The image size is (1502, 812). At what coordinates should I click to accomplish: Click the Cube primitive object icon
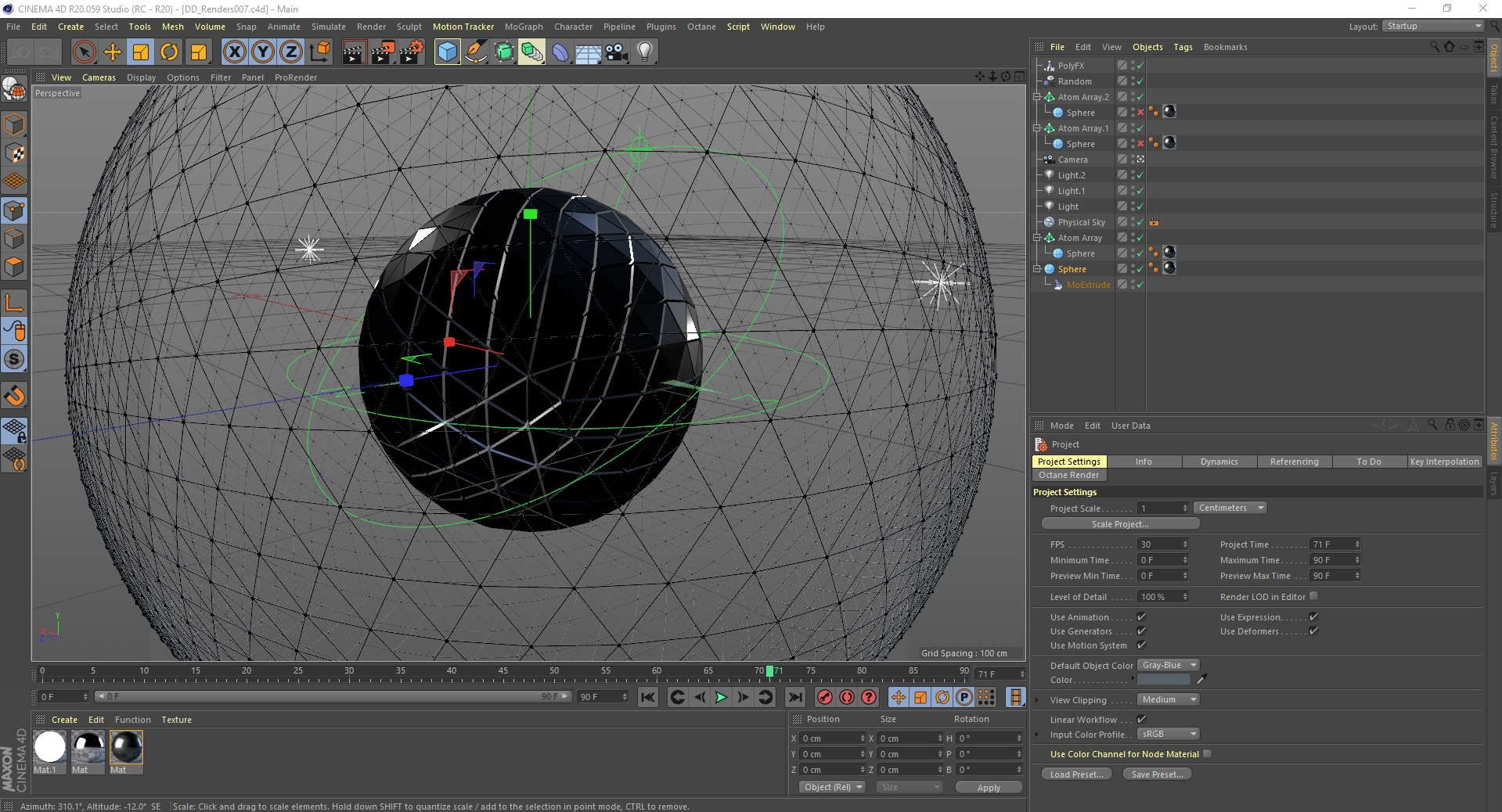447,52
